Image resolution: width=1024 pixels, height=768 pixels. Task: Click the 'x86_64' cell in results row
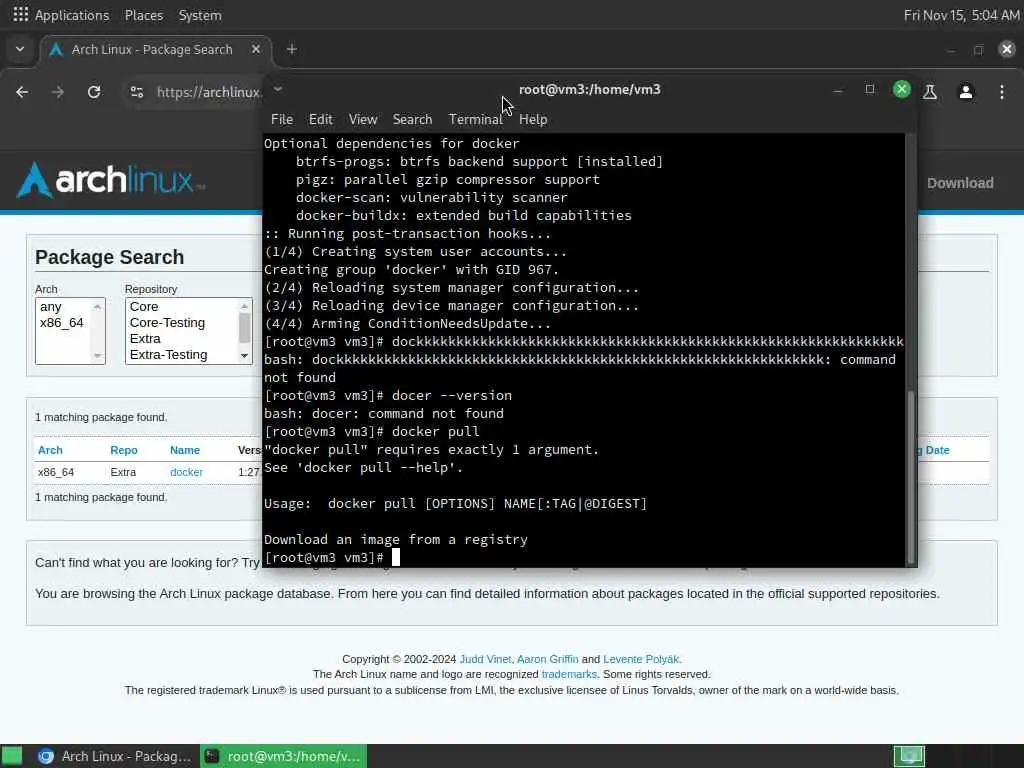click(x=56, y=472)
